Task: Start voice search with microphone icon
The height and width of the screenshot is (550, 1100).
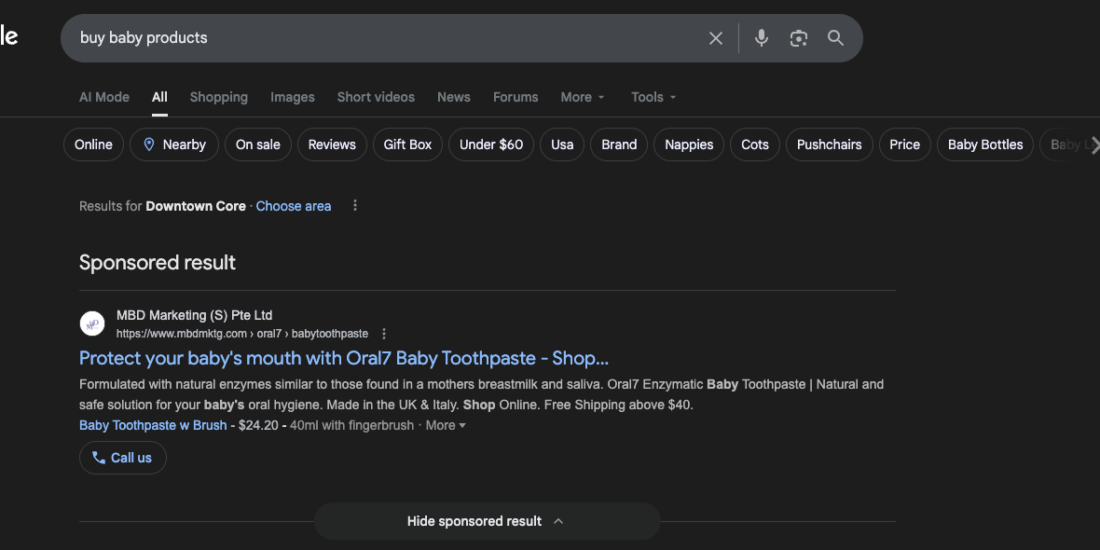Action: pos(761,38)
